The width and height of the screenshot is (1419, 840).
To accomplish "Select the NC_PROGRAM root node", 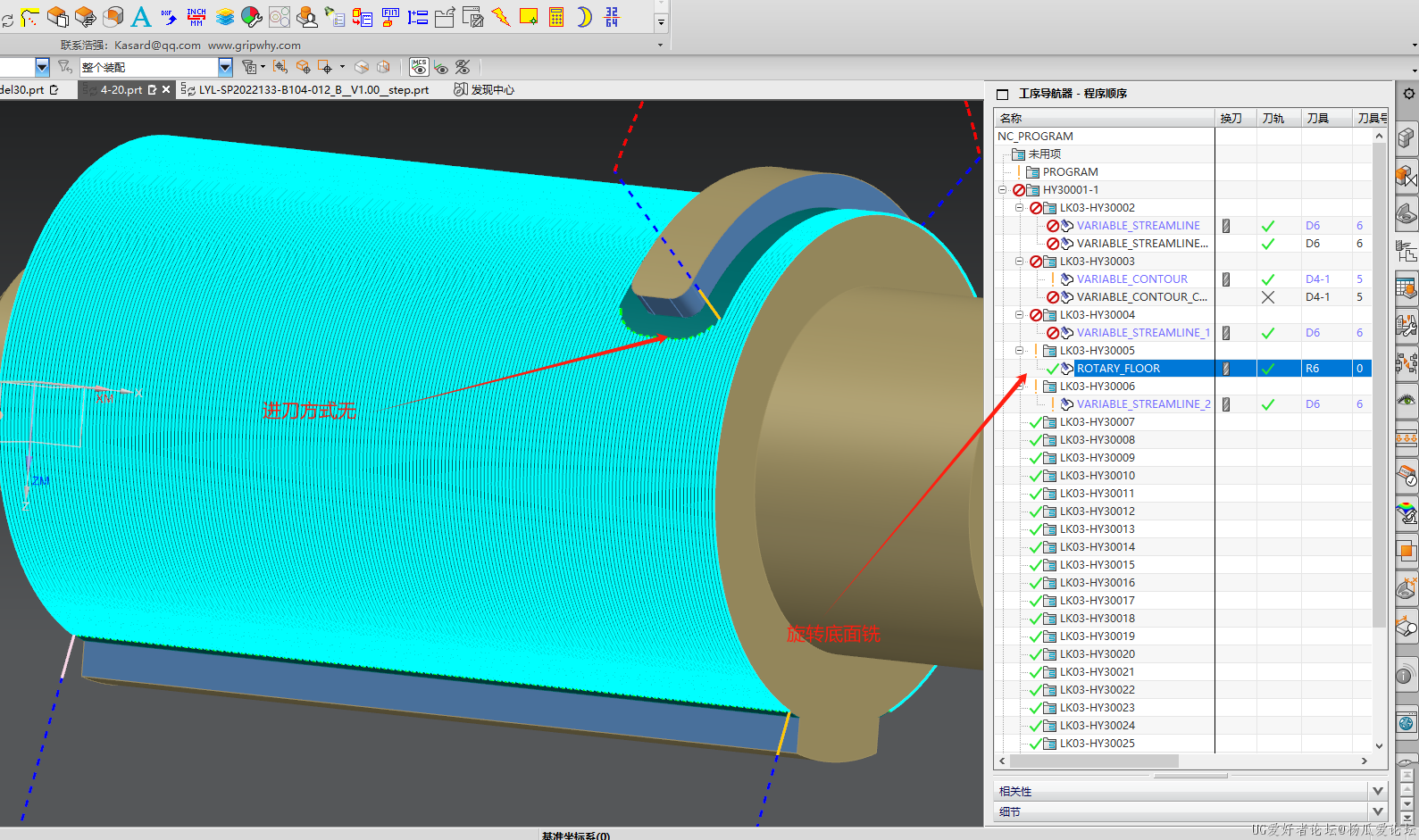I will 1035,137.
